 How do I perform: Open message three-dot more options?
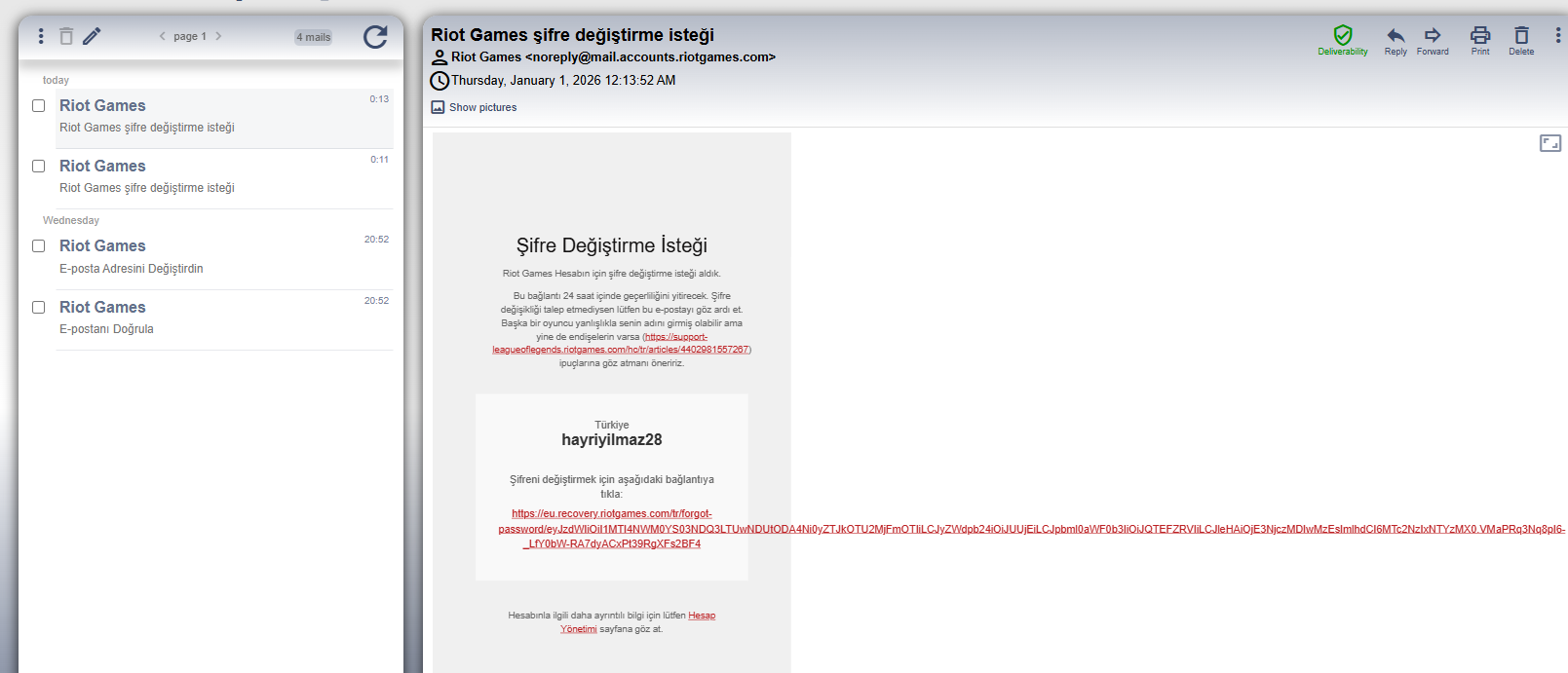[1557, 36]
